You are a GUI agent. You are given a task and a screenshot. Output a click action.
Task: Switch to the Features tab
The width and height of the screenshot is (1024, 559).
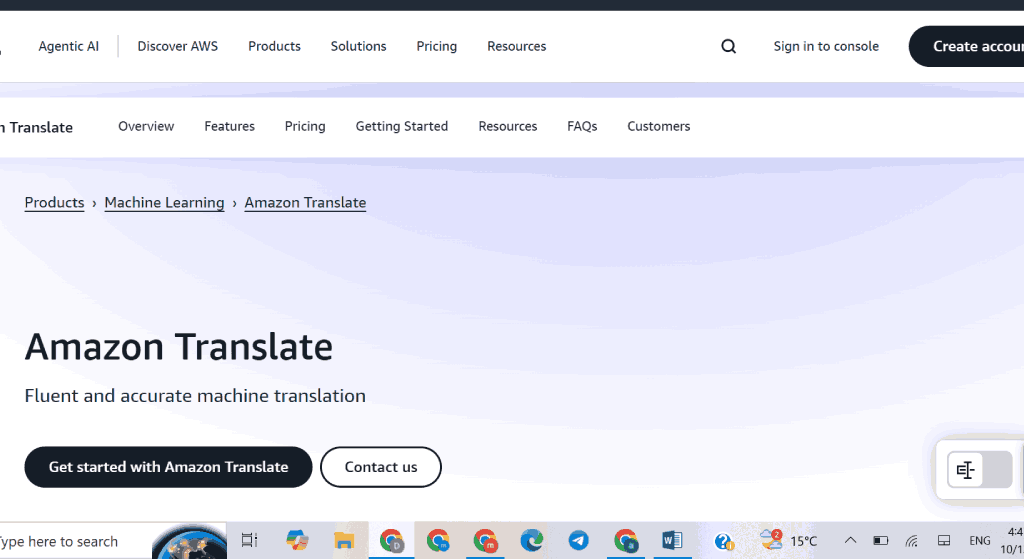(x=229, y=126)
